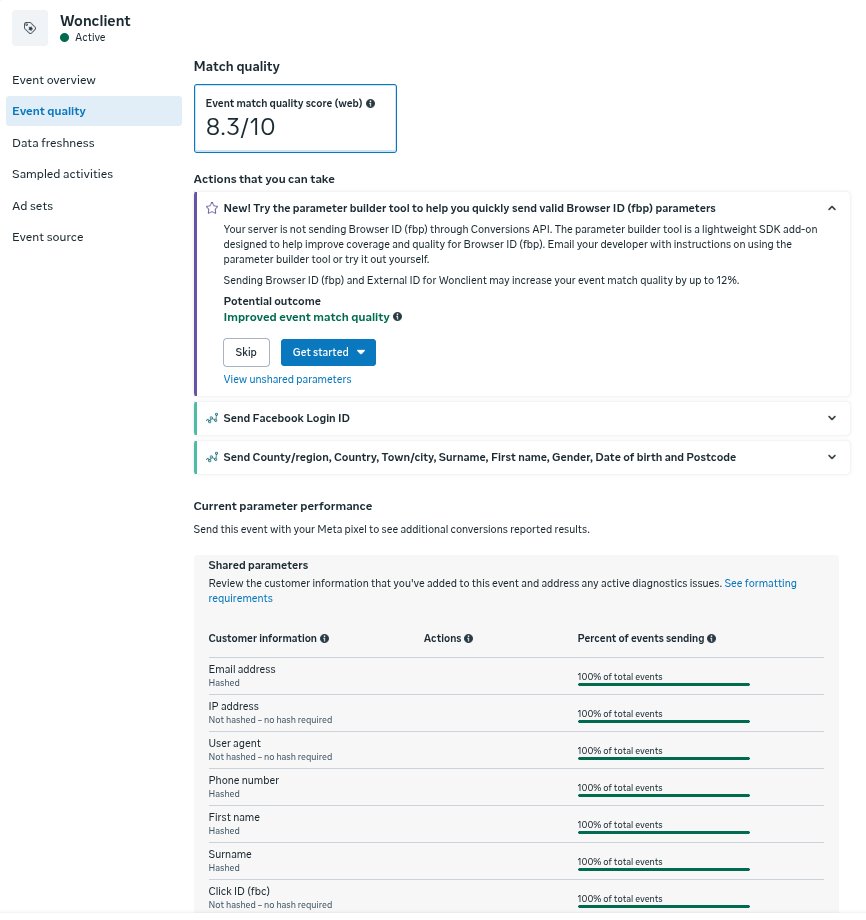Click the green Active status indicator

pos(62,37)
